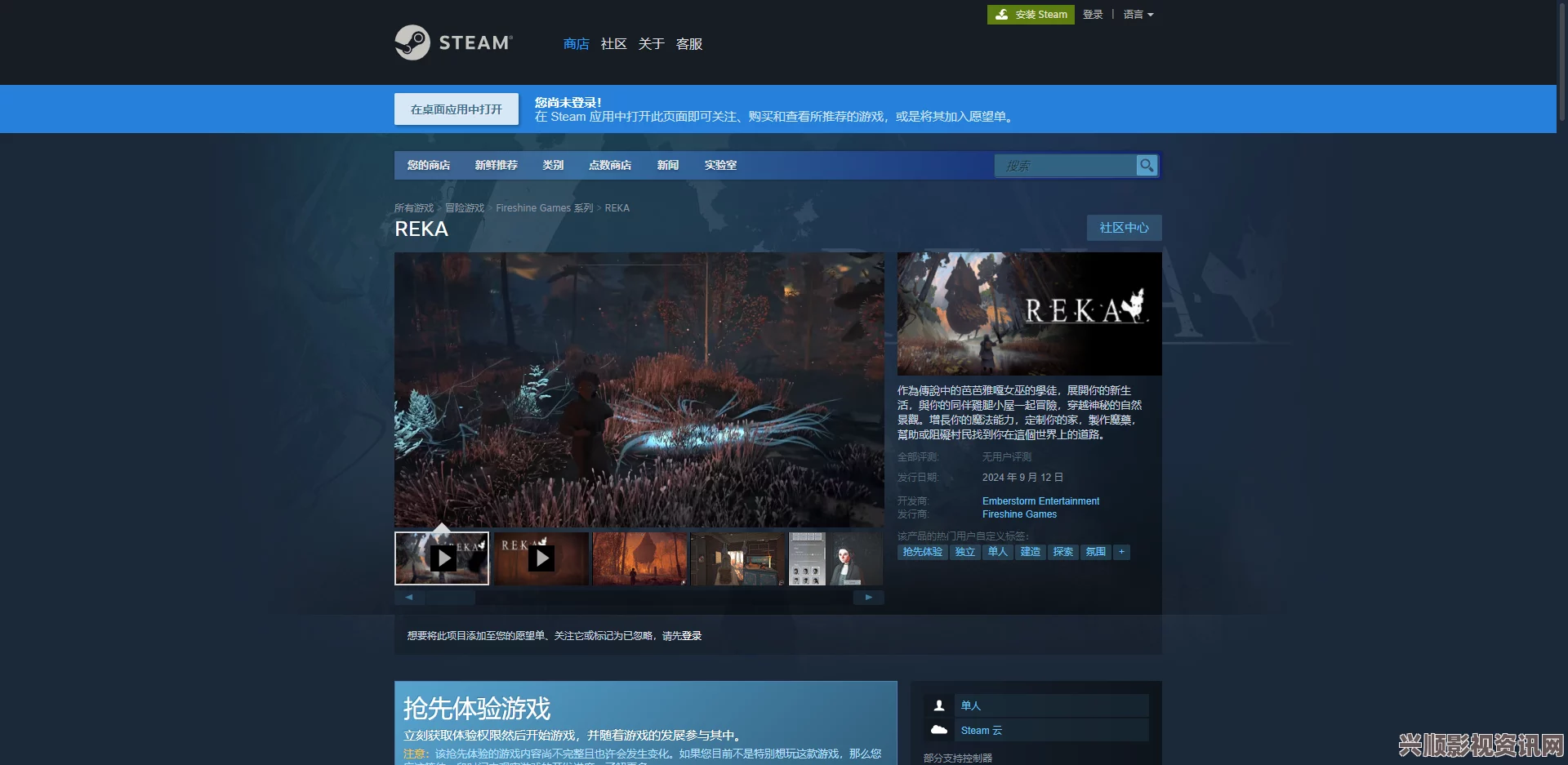This screenshot has height=765, width=1568.
Task: Go to Fireshine Games 系列 breadcrumb
Action: click(545, 208)
